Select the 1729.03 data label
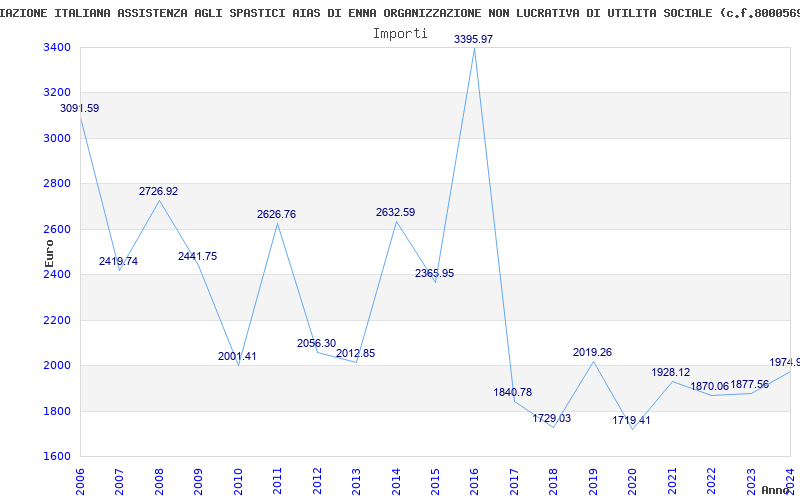The image size is (800, 500). coord(552,418)
